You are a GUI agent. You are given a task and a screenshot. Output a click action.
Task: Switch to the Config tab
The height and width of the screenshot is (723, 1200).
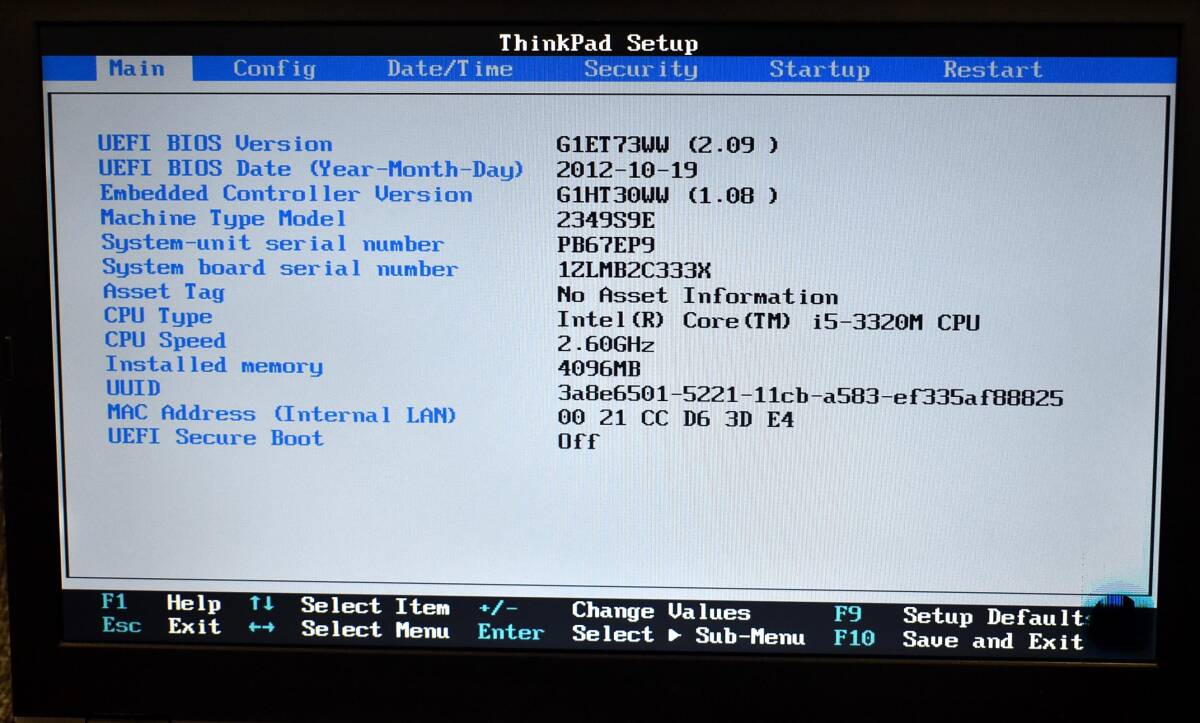click(x=274, y=69)
